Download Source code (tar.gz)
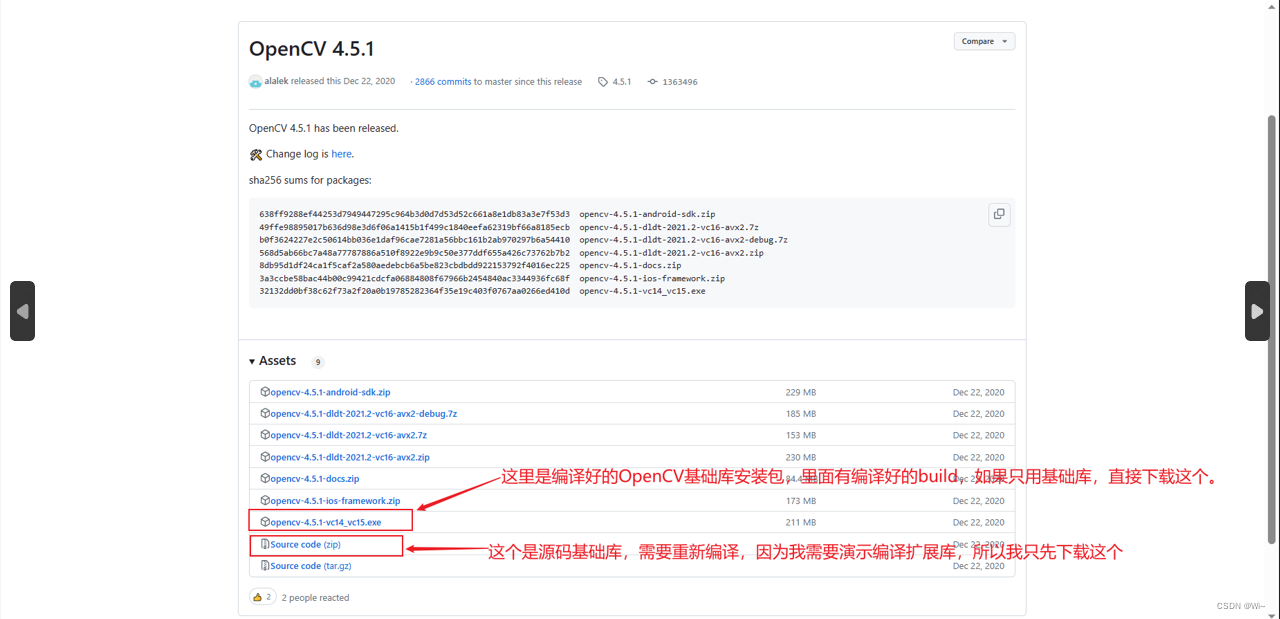The image size is (1280, 619). click(x=310, y=566)
